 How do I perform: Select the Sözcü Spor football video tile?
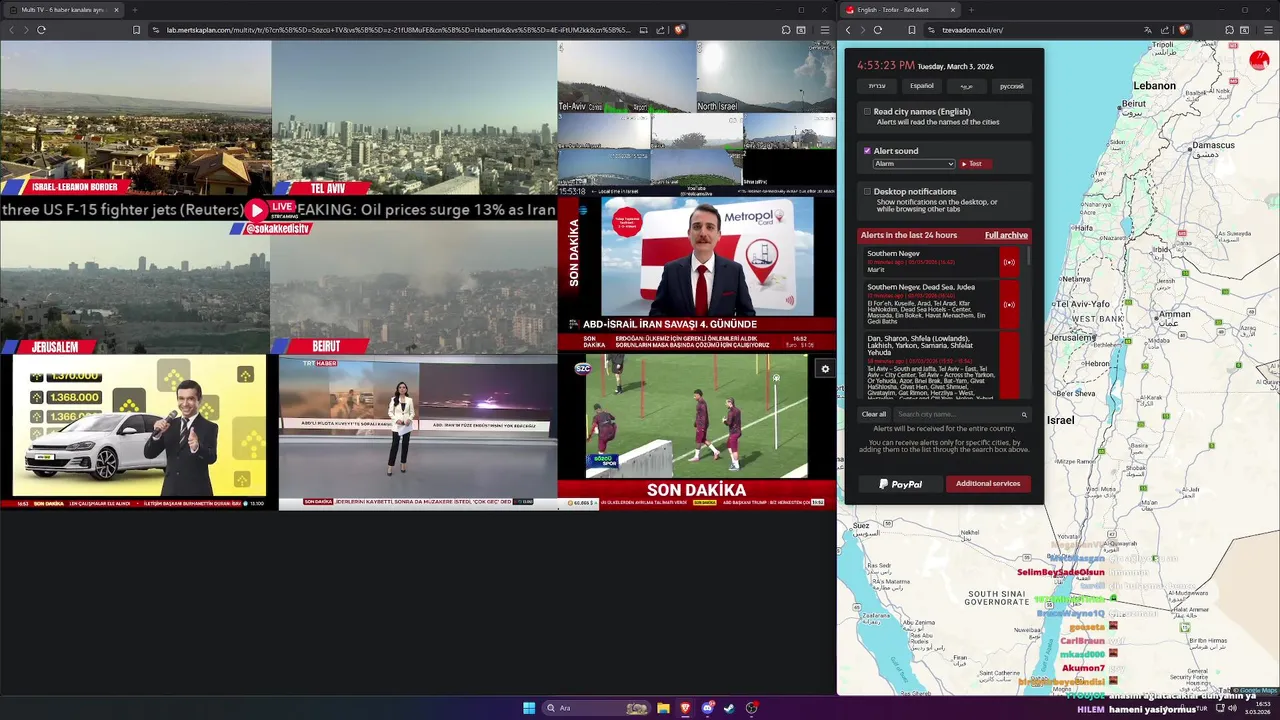pos(697,432)
